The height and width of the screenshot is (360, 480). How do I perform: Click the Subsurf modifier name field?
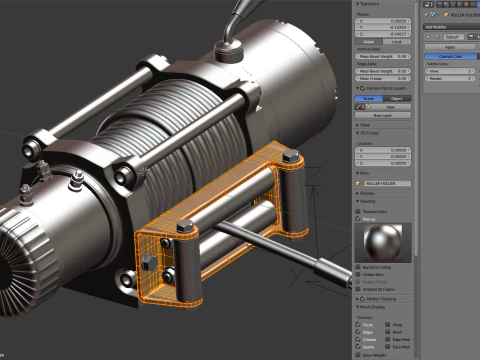(x=454, y=37)
